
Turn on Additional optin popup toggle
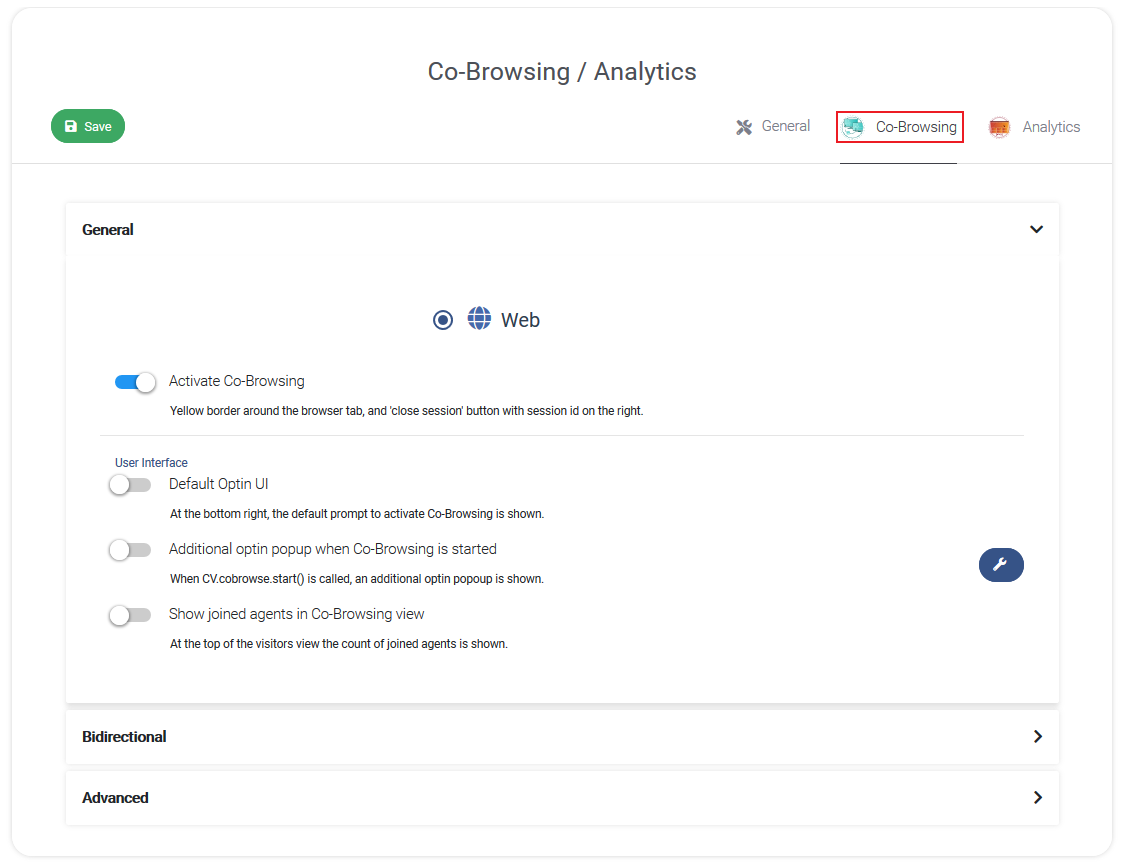[x=130, y=550]
